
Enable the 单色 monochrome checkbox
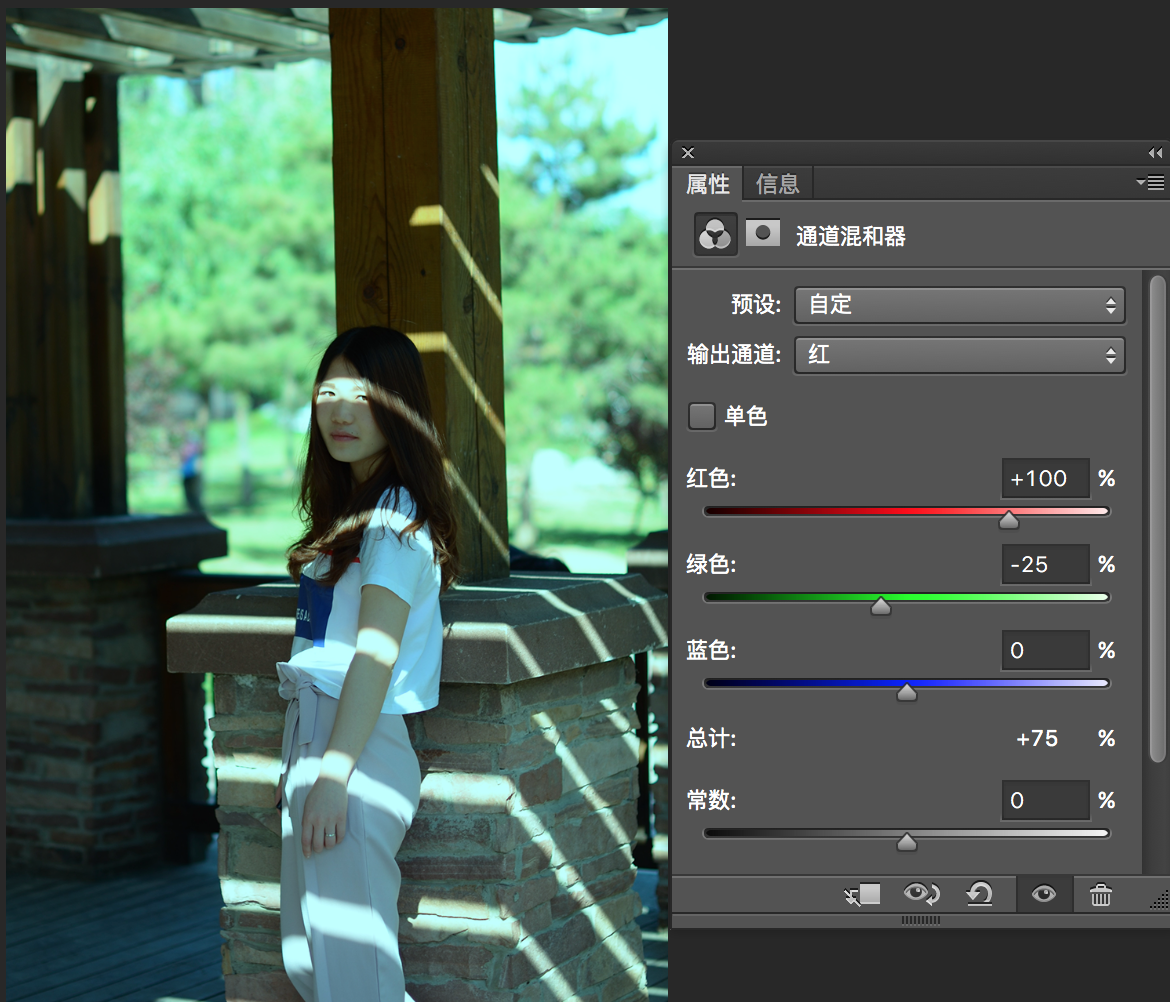coord(701,416)
